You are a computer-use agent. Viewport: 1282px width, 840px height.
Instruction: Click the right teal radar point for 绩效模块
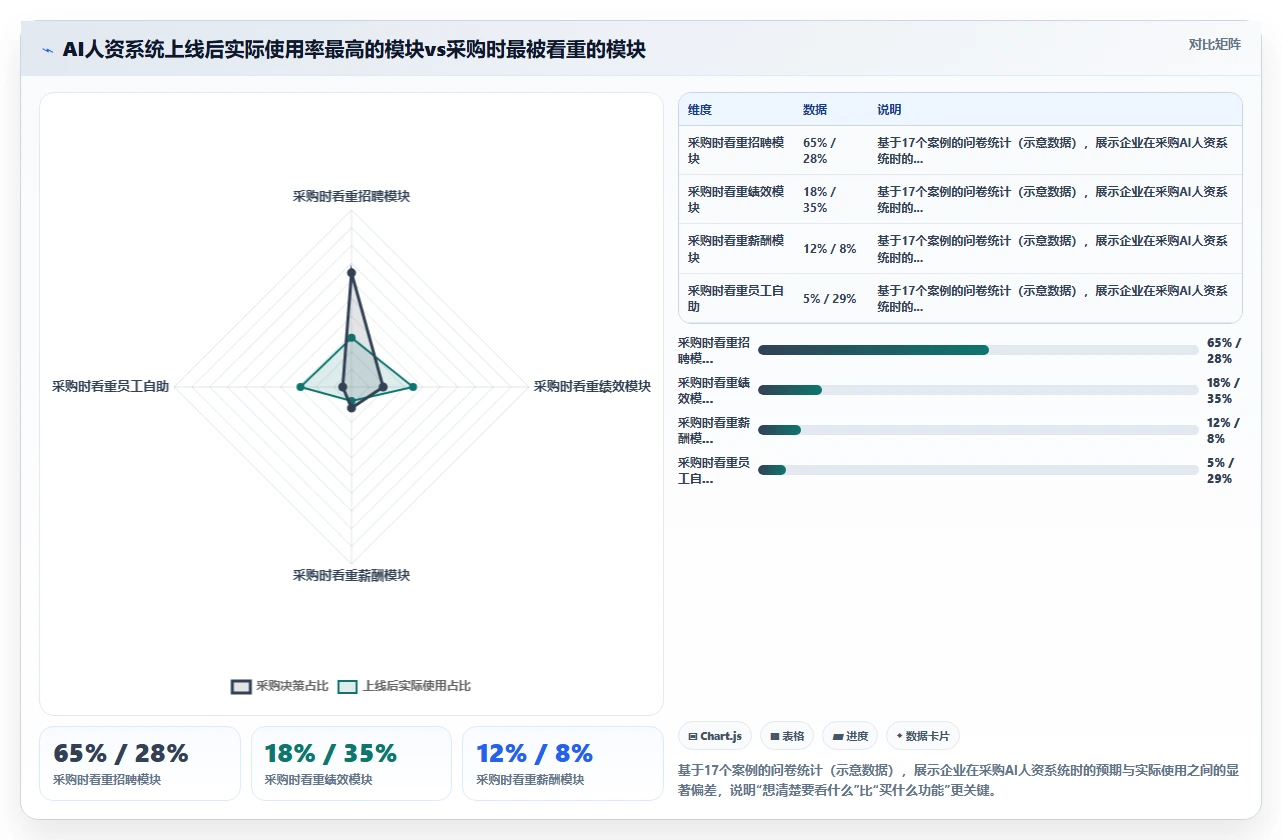click(x=413, y=386)
